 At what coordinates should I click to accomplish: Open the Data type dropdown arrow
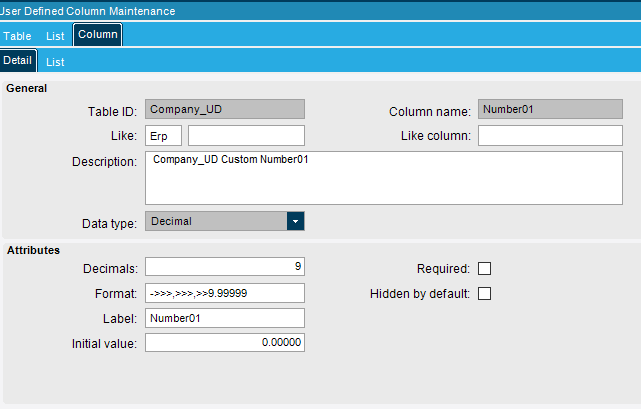(296, 221)
